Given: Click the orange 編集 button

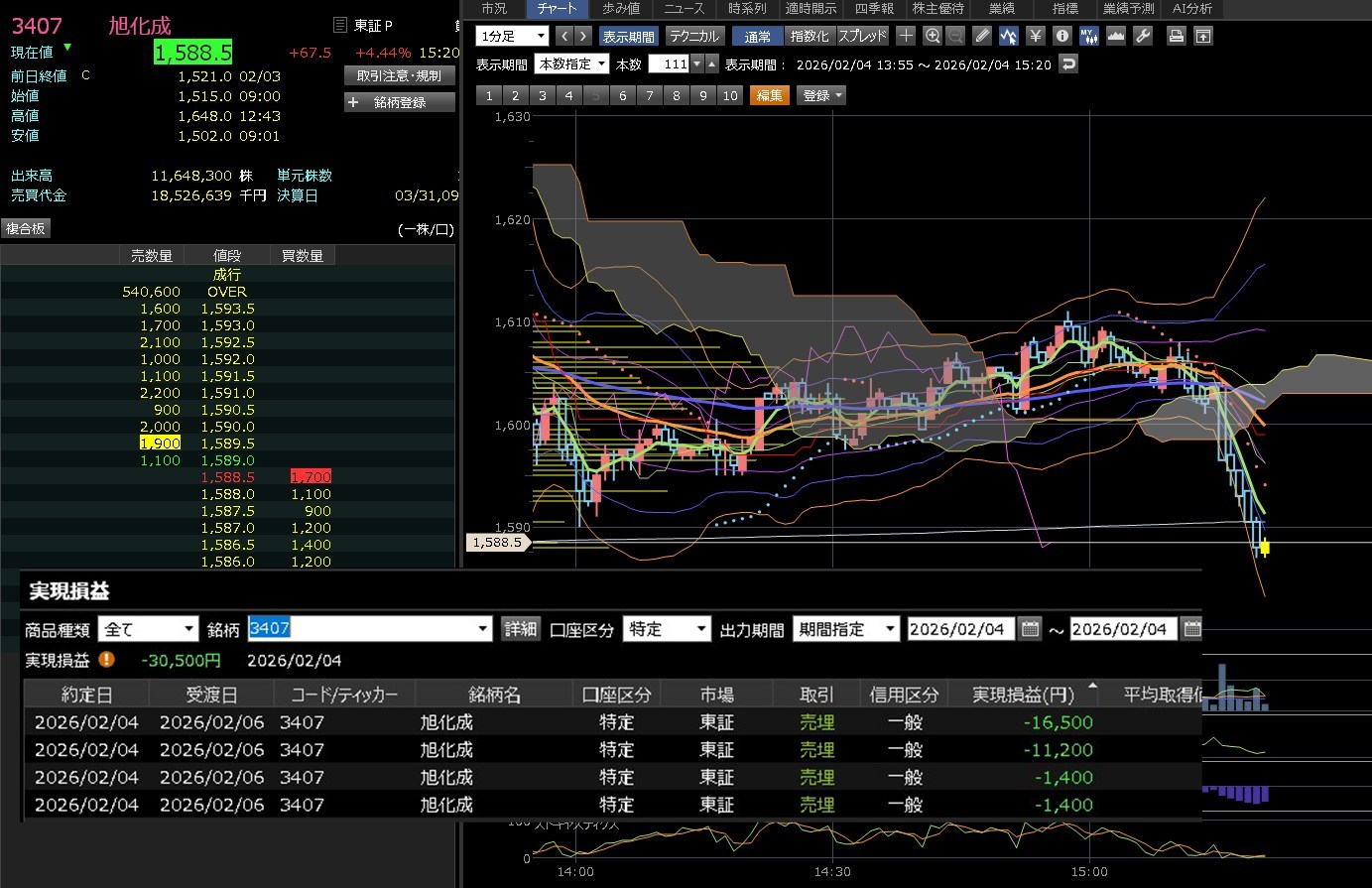Looking at the screenshot, I should point(770,95).
